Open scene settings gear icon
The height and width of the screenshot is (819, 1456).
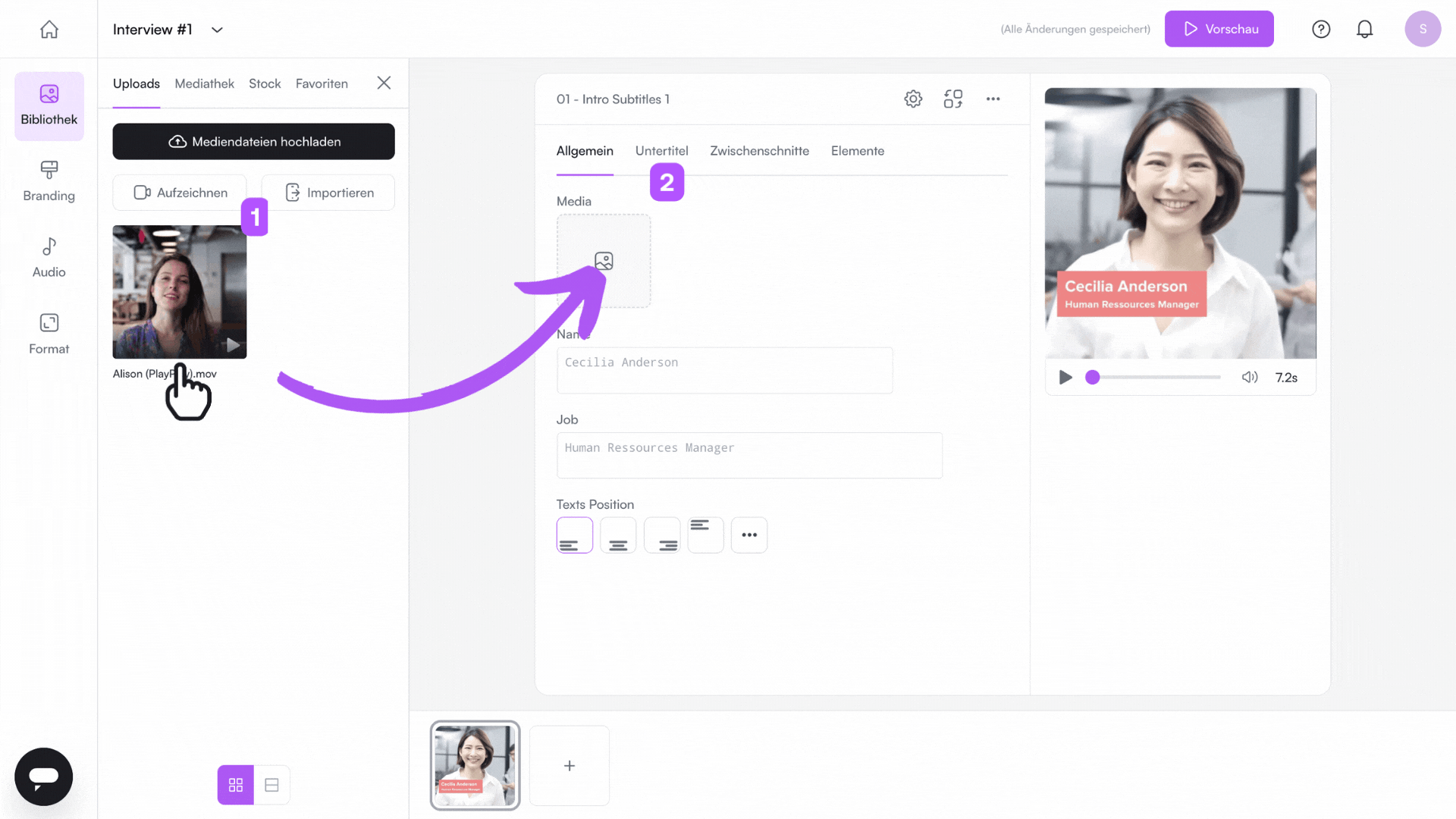coord(913,99)
